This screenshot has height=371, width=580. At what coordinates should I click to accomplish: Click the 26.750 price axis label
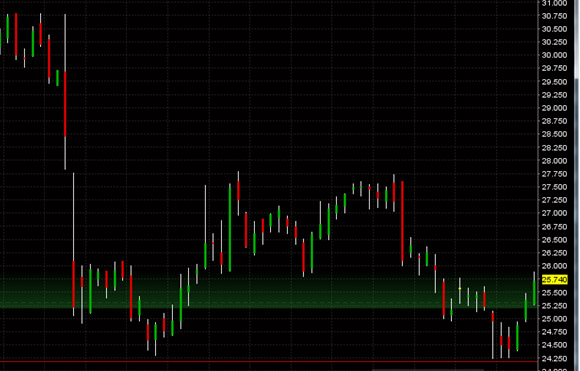coord(554,227)
